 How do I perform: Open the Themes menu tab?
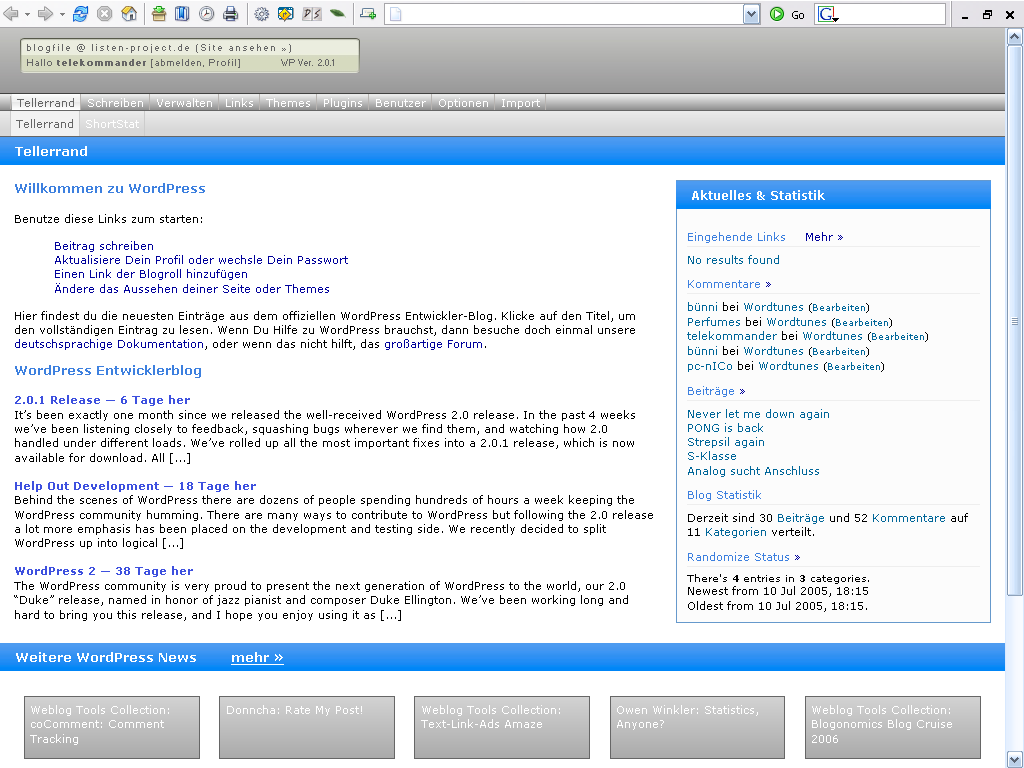288,103
